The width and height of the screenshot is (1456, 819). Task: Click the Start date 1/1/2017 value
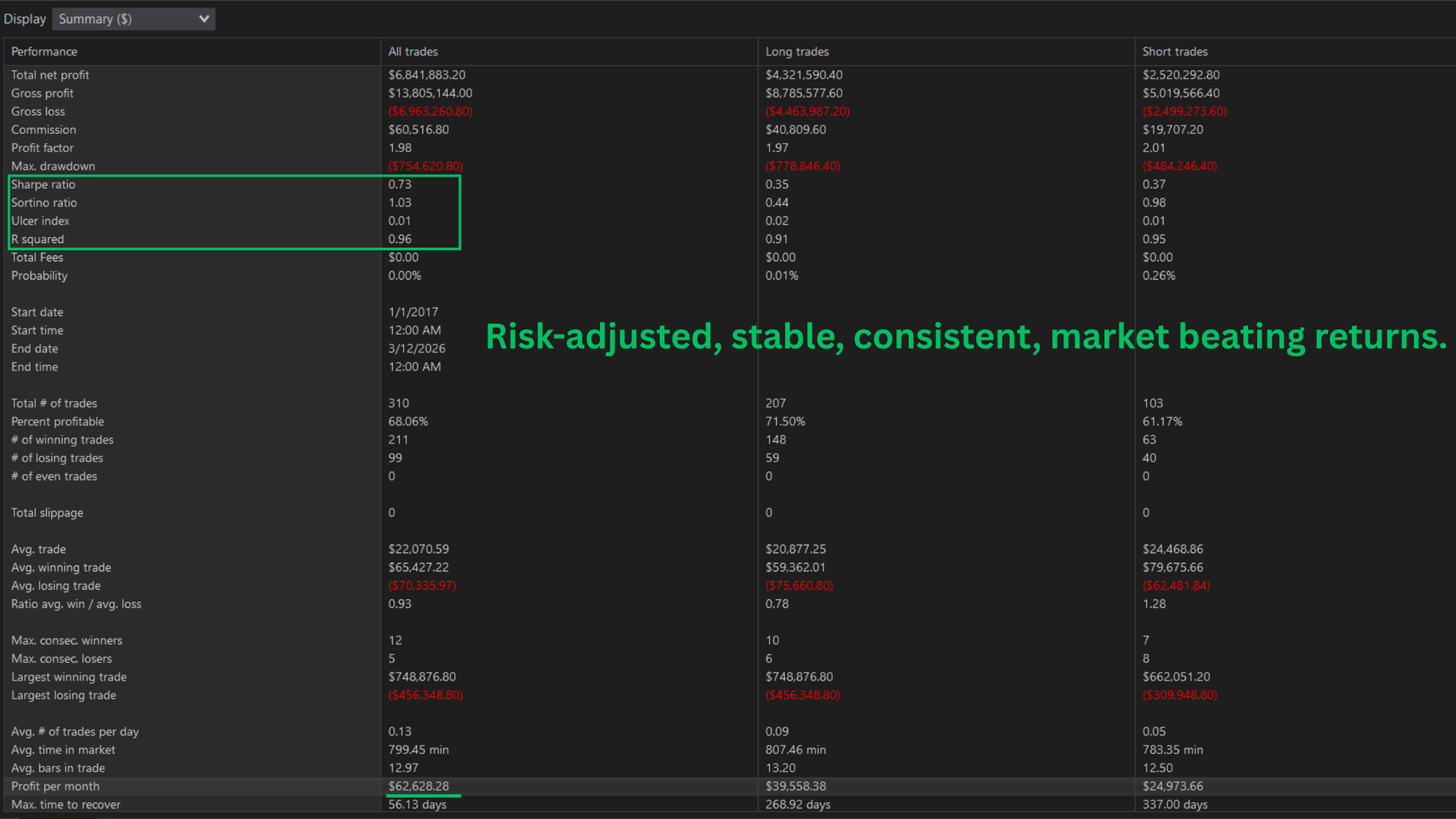(x=413, y=312)
